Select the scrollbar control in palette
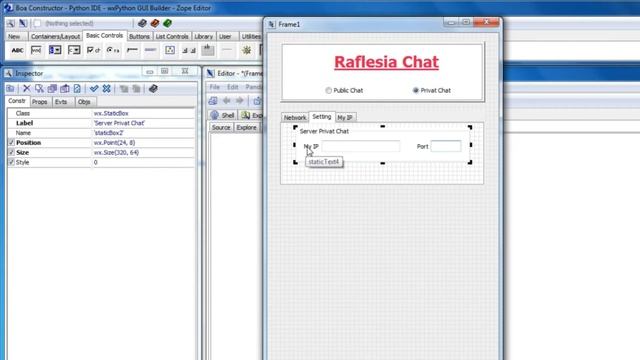The width and height of the screenshot is (640, 360). (189, 50)
